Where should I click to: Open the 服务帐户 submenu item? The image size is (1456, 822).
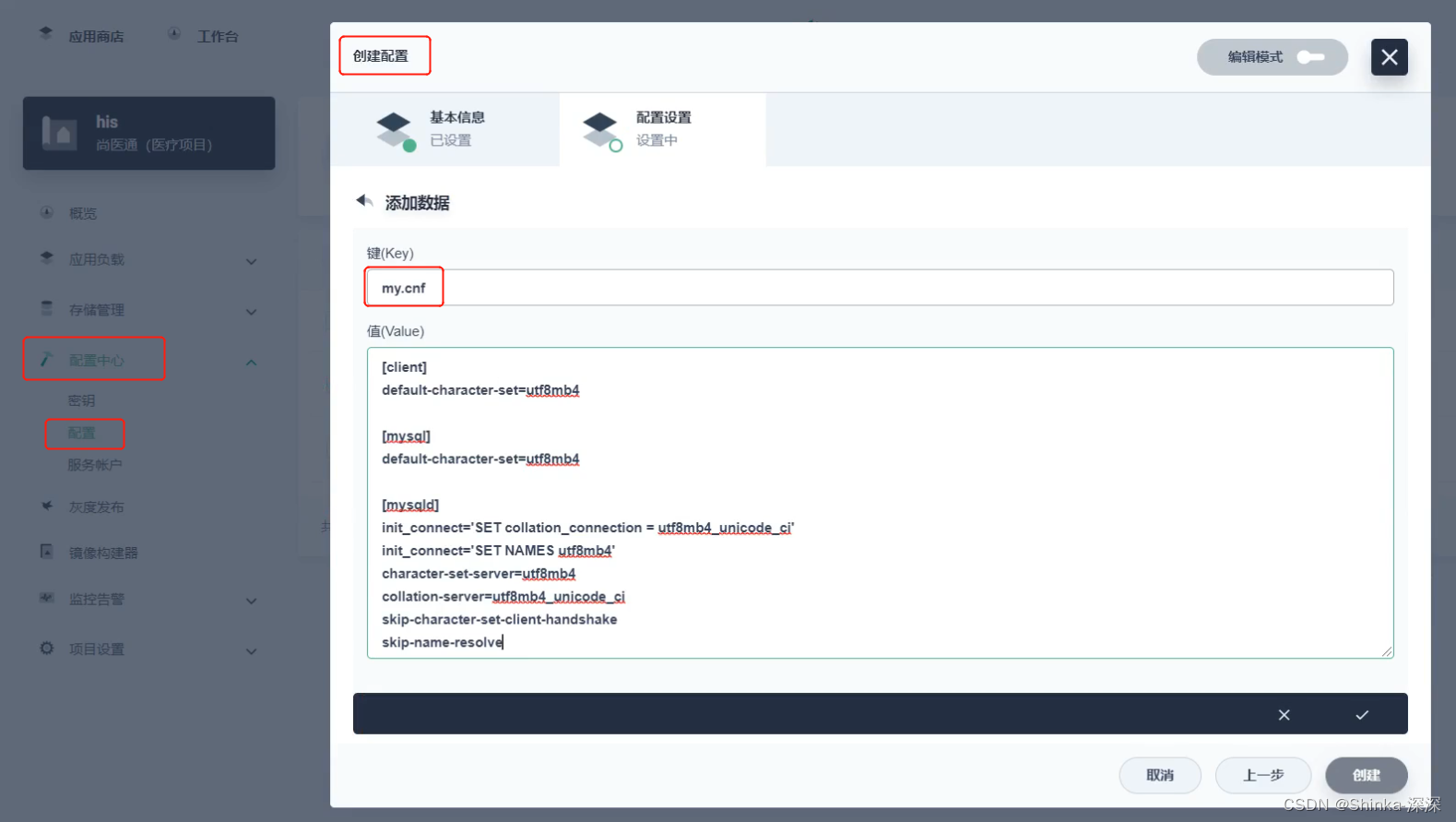click(x=94, y=465)
